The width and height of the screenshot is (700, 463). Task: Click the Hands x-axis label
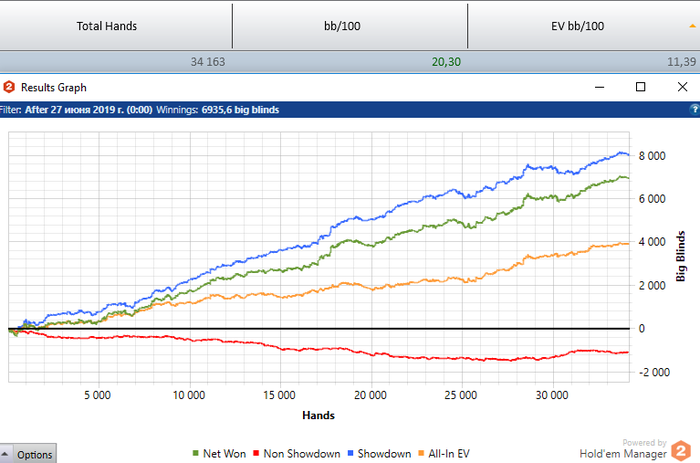coord(318,415)
